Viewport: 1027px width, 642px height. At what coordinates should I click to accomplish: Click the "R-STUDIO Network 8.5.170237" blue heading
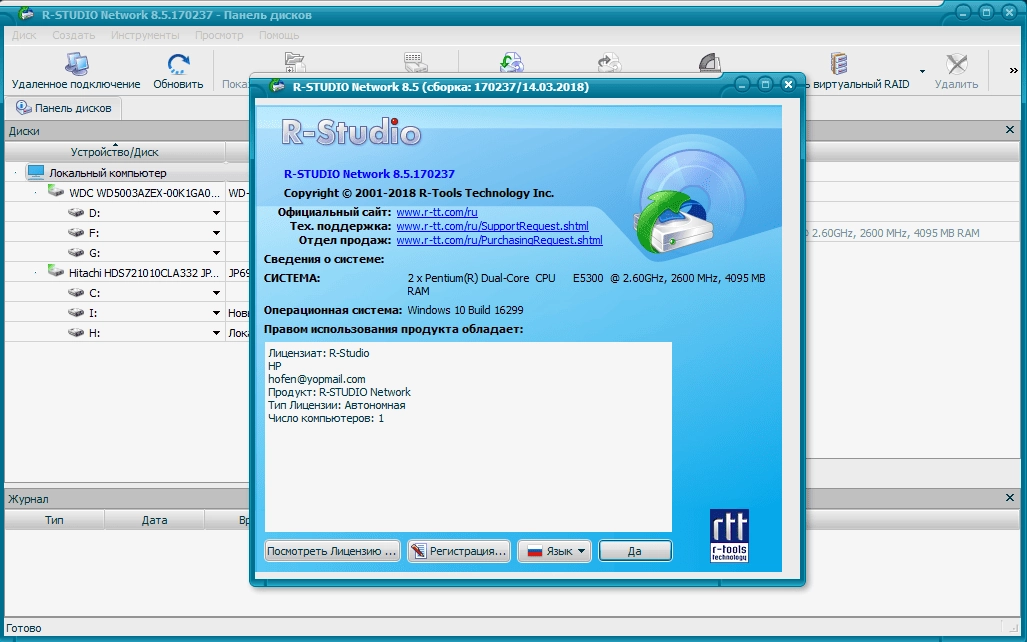click(x=369, y=174)
